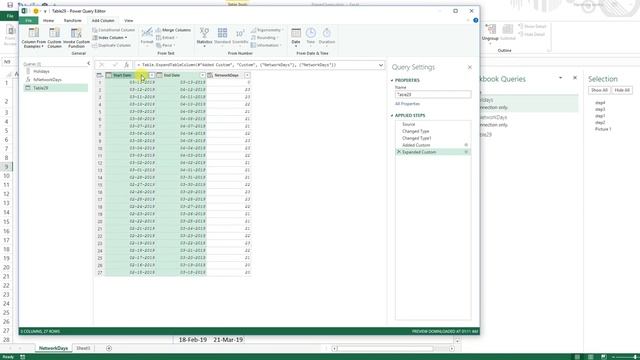Viewport: 640px width, 360px height.
Task: Click the Invoke Custom Function icon
Action: click(x=76, y=33)
